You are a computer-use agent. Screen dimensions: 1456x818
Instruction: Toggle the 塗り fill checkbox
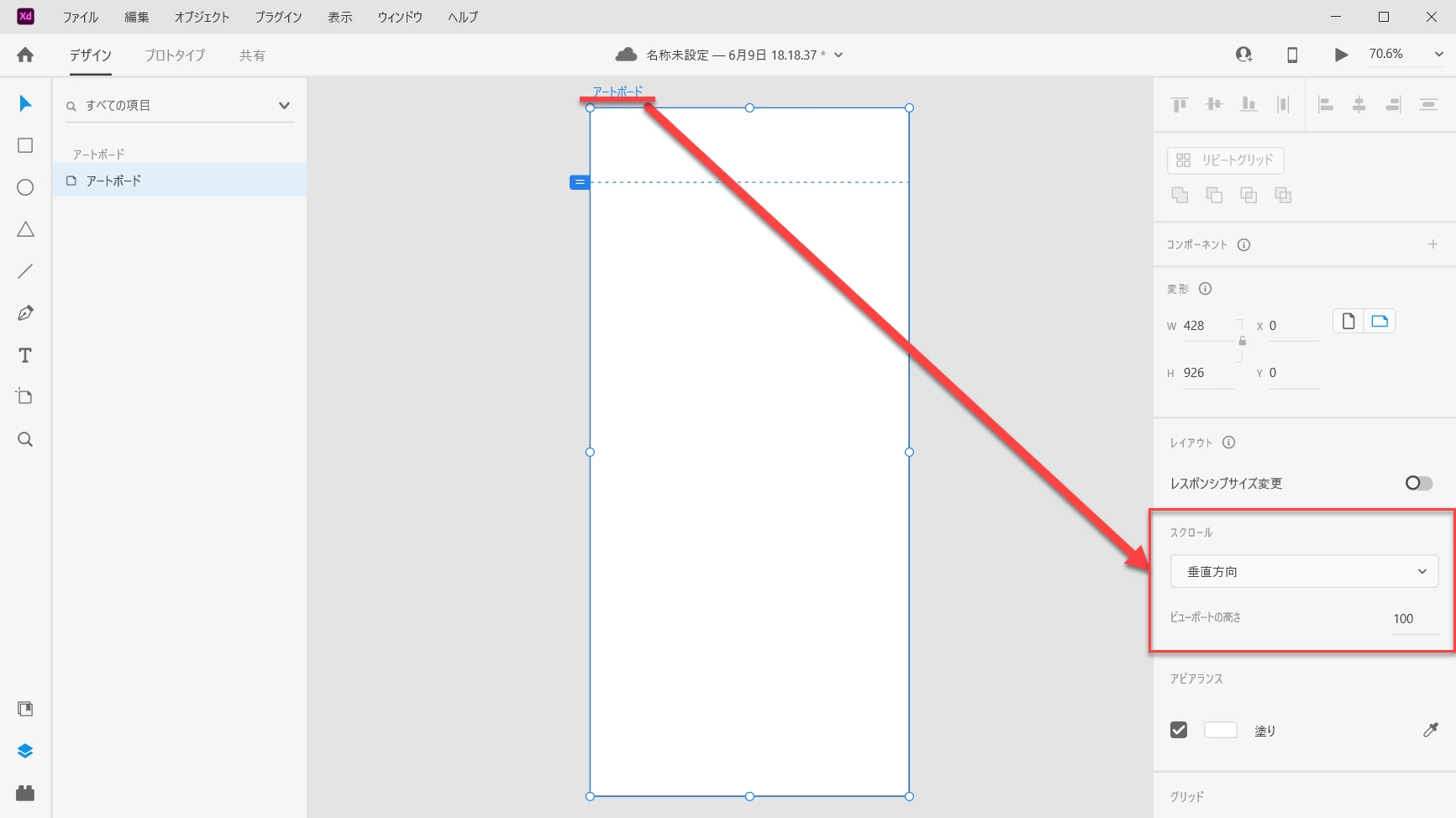[x=1179, y=730]
